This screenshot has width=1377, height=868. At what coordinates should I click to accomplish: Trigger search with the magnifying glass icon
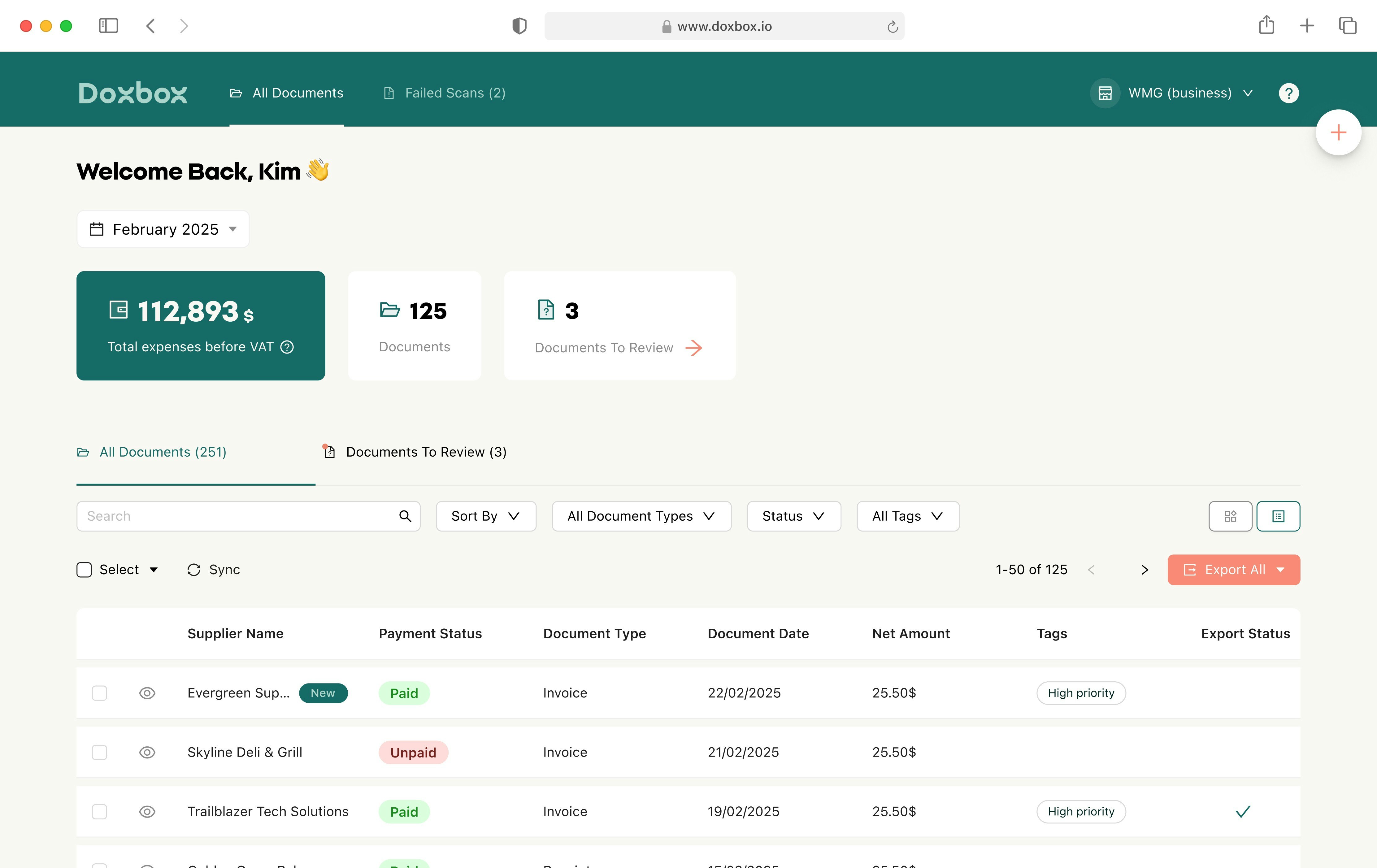[406, 516]
